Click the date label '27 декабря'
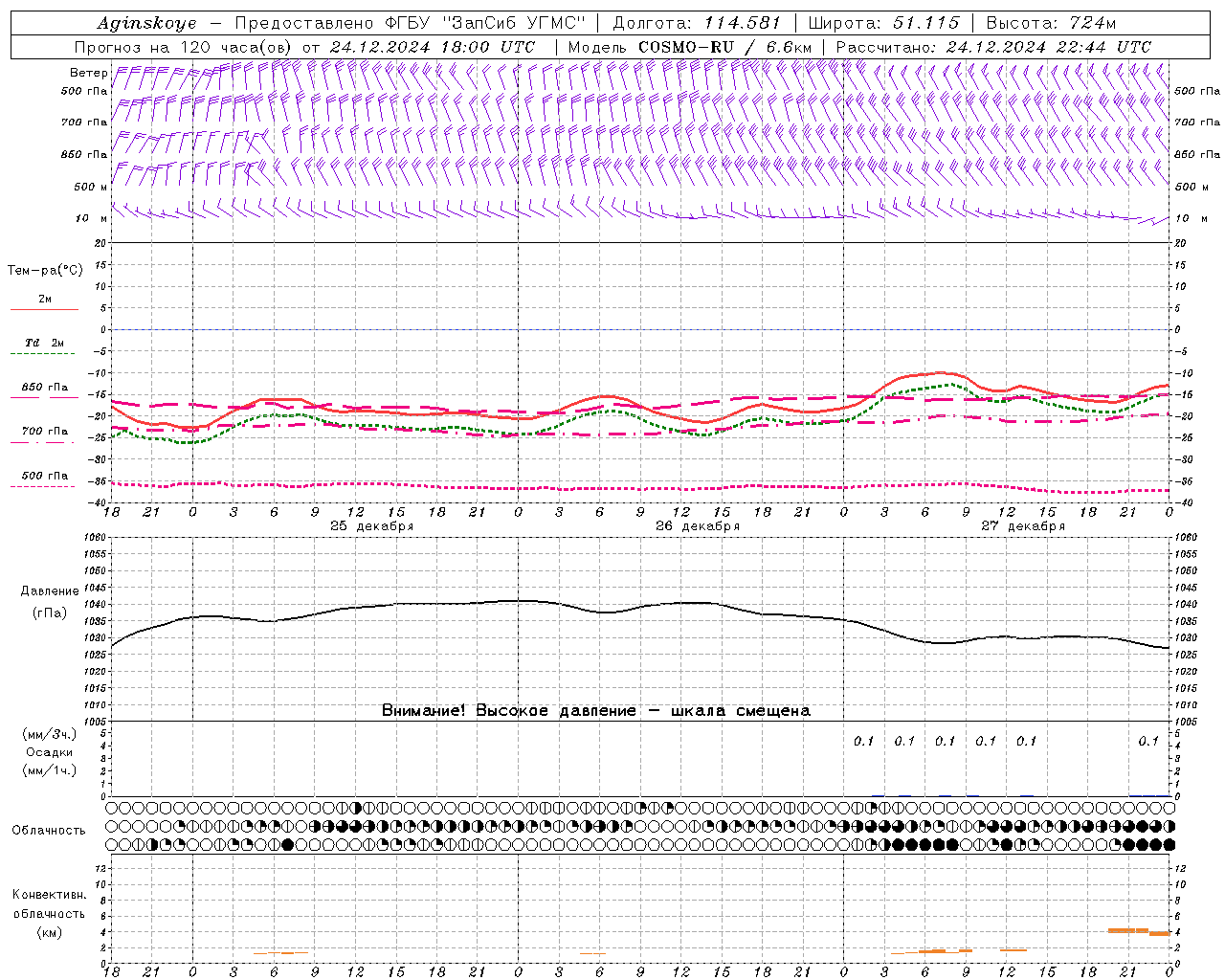 tap(1023, 526)
